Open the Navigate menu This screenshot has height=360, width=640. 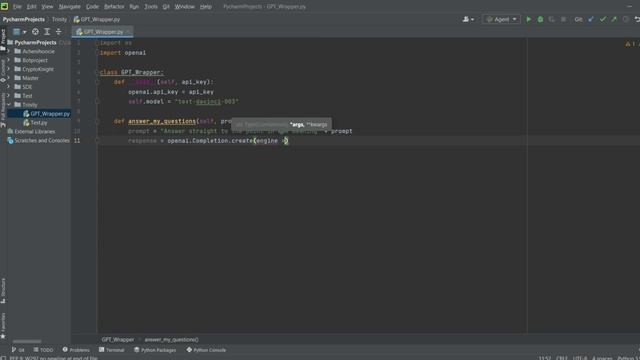point(69,7)
